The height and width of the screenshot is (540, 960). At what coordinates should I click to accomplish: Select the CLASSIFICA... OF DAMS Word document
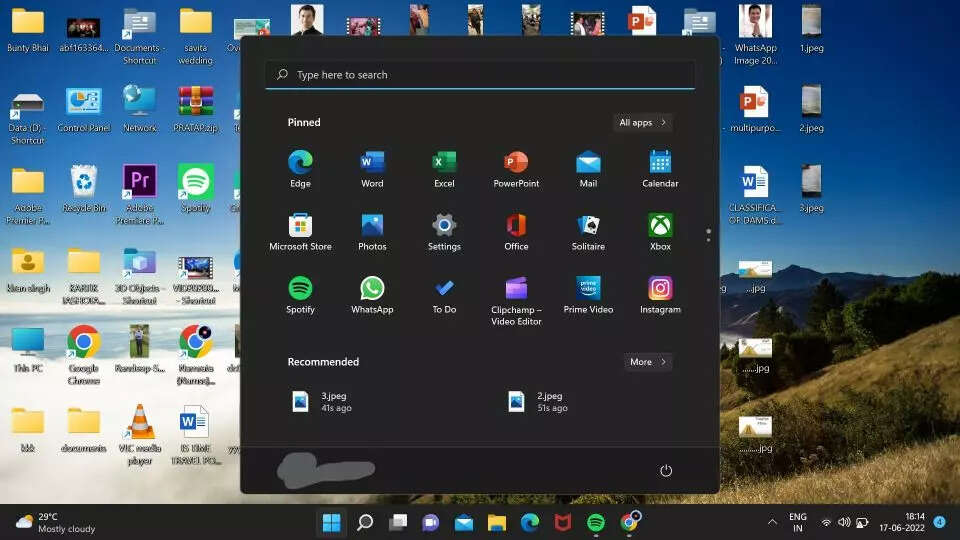tap(754, 194)
